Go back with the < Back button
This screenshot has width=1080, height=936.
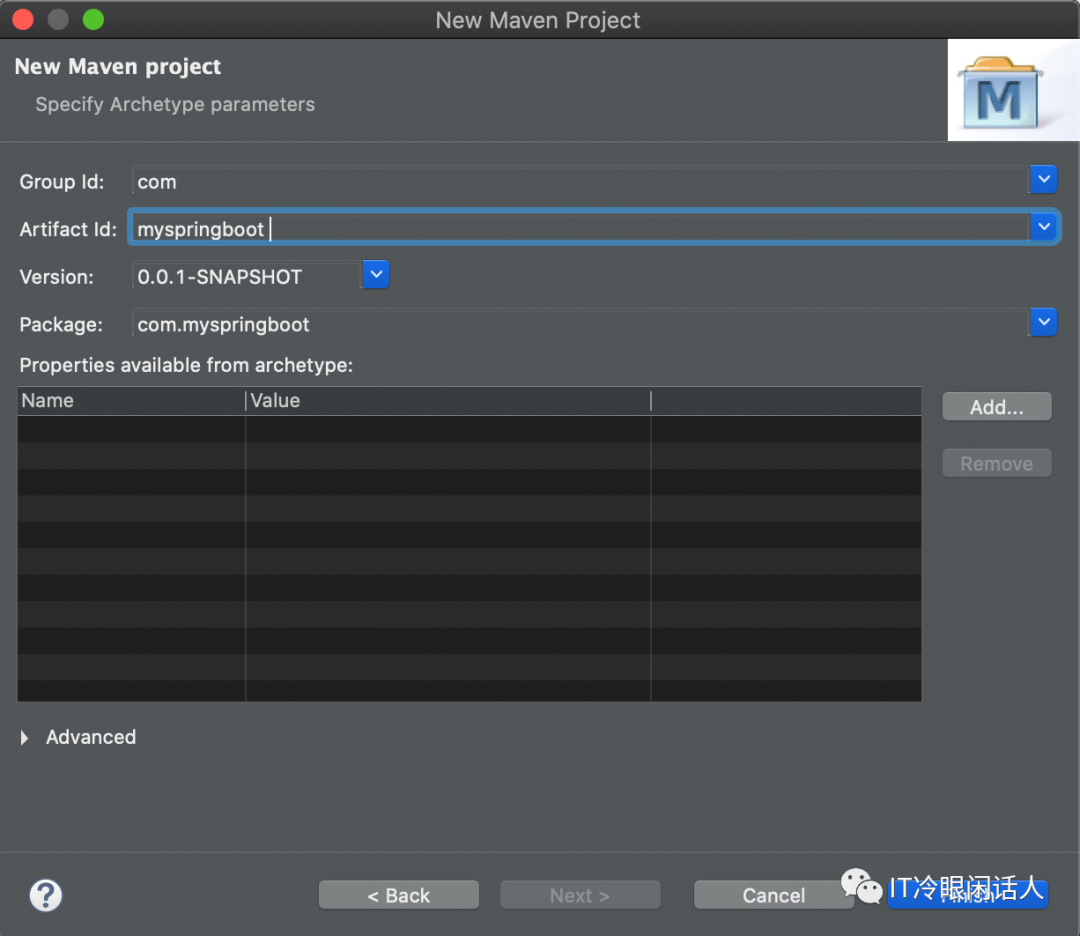coord(399,895)
